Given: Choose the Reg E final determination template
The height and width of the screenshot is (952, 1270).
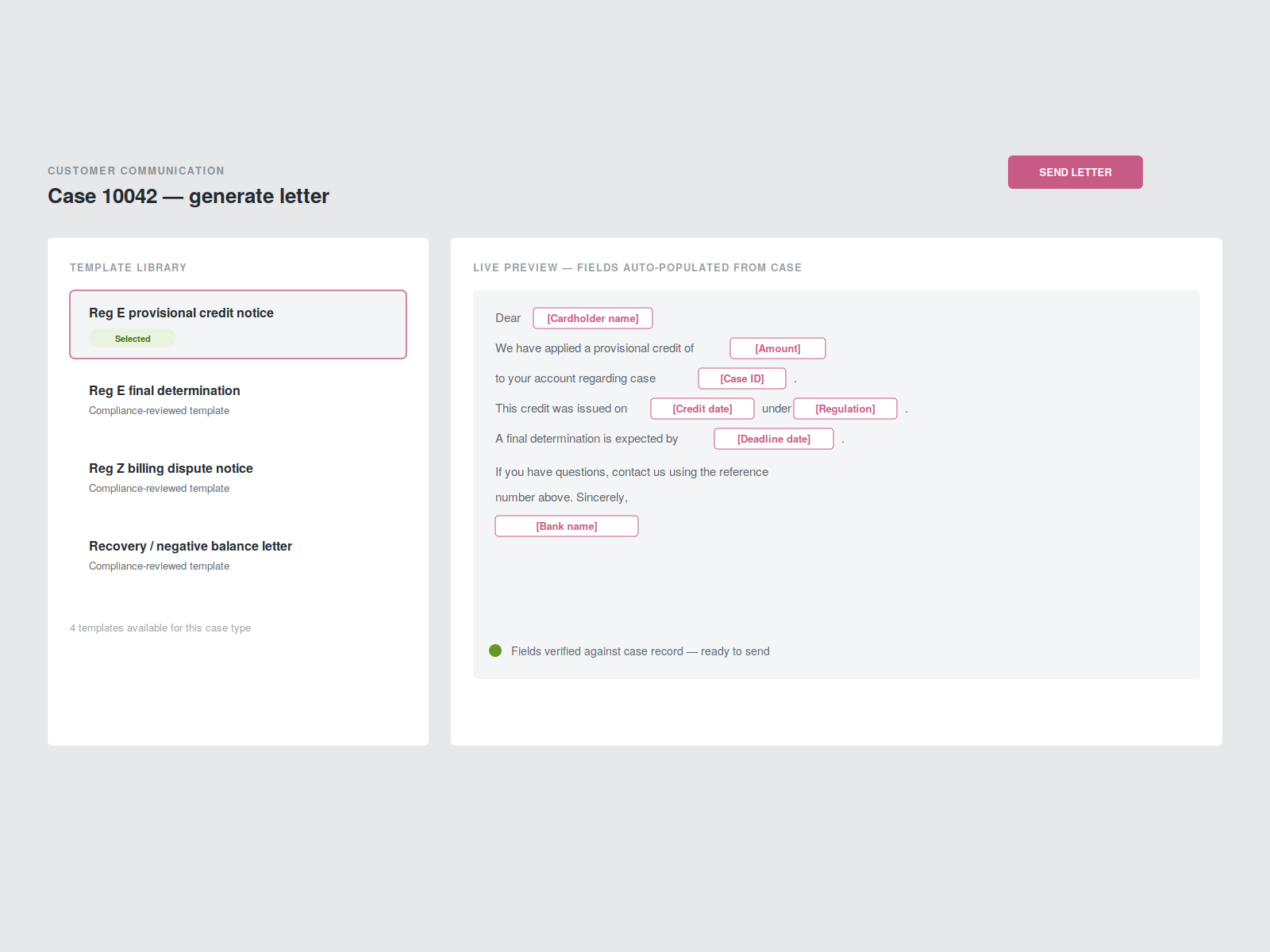Looking at the screenshot, I should (x=238, y=401).
